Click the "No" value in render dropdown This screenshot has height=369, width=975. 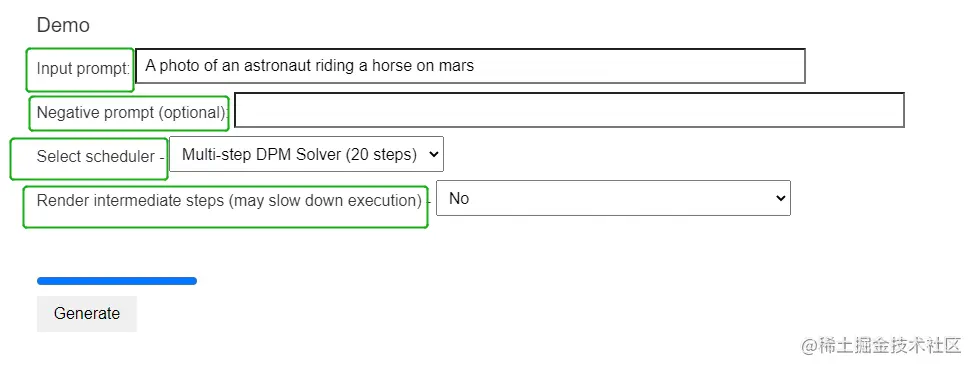point(459,199)
